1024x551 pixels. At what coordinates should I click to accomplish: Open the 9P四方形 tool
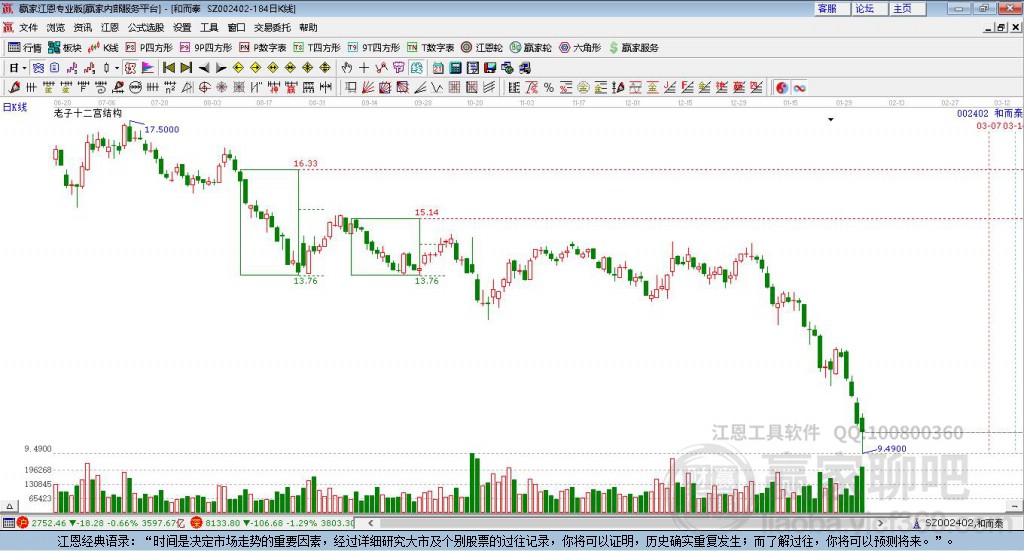click(206, 48)
